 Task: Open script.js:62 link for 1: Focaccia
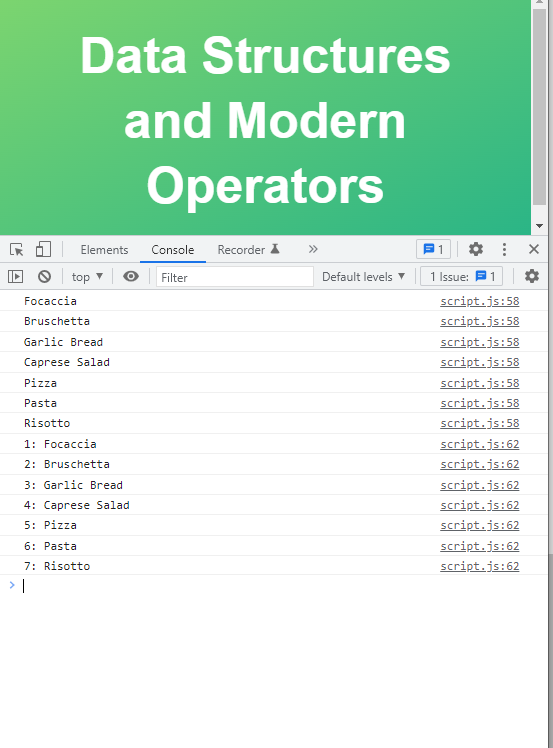pos(480,444)
